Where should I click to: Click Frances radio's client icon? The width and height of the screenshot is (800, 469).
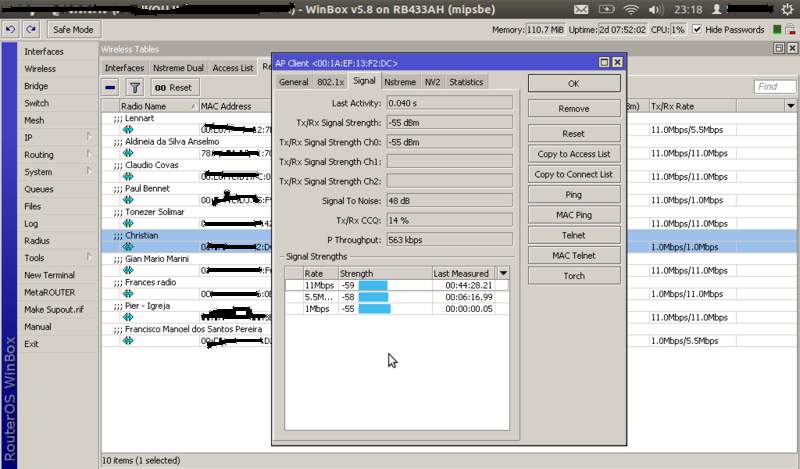(x=128, y=294)
